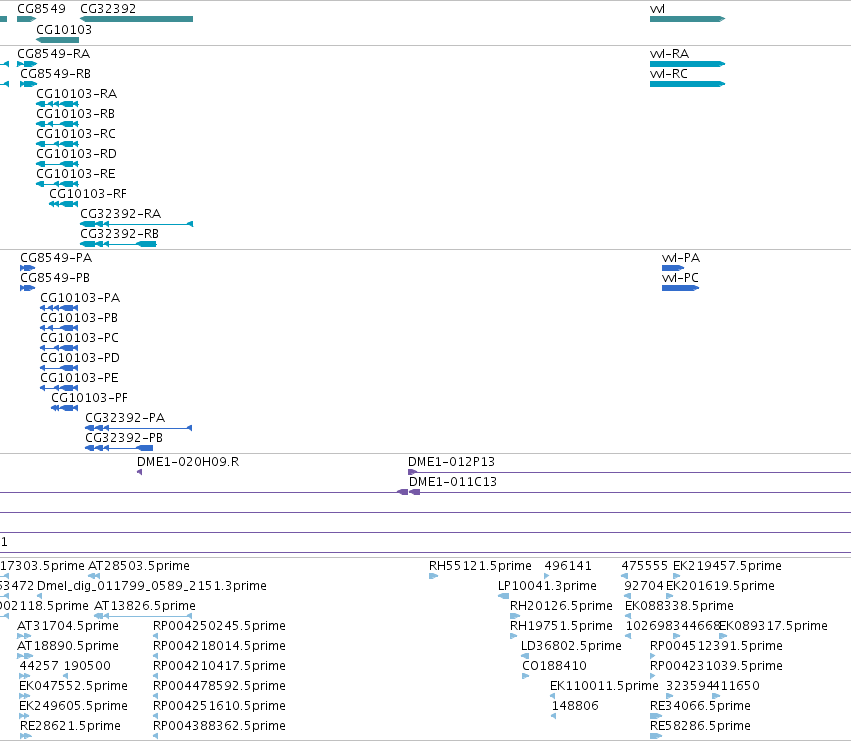Click the AT18890.5prime EST label
Image resolution: width=851 pixels, height=741 pixels.
[x=68, y=647]
